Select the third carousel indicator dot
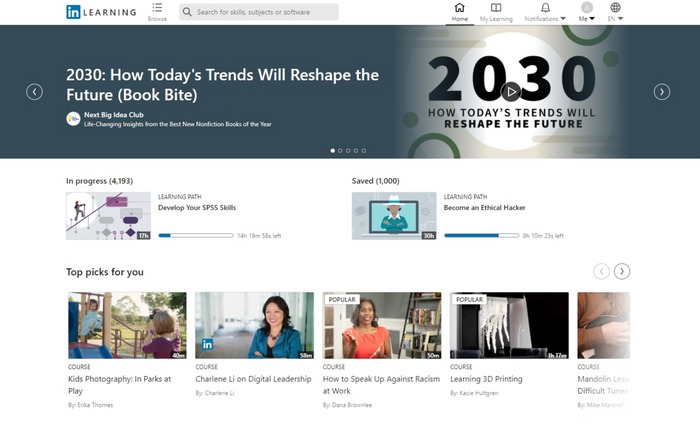 click(x=348, y=151)
